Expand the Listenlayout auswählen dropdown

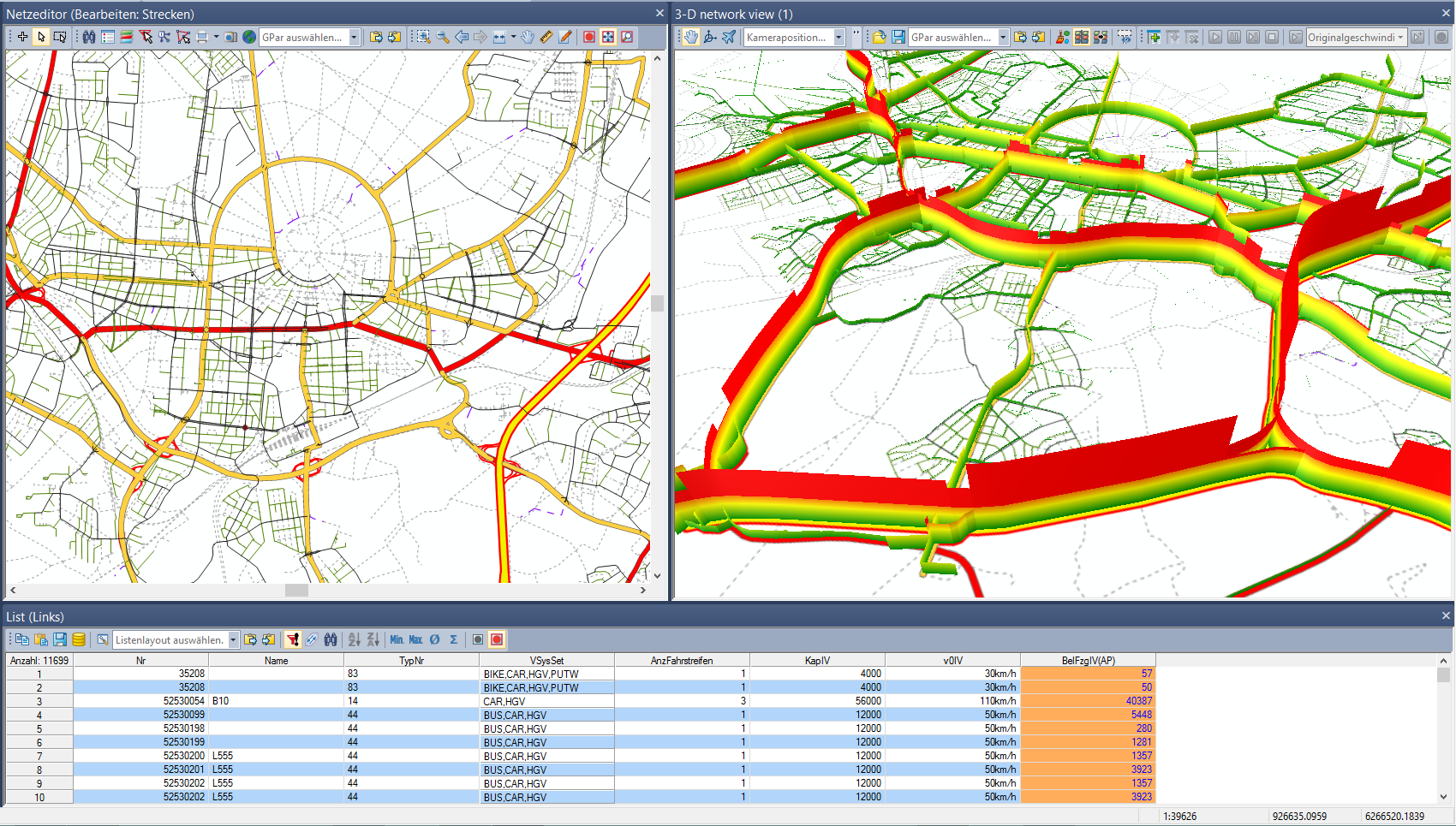click(232, 639)
